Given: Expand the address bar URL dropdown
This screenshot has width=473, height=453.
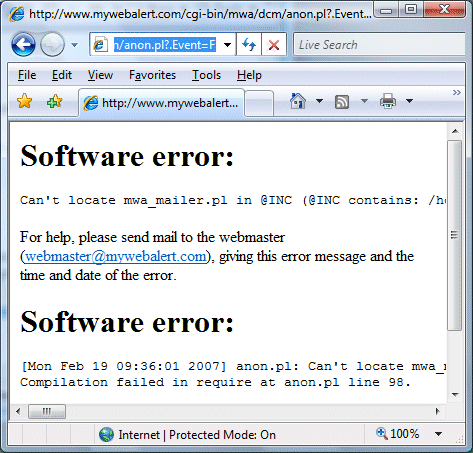Looking at the screenshot, I should click(x=228, y=45).
